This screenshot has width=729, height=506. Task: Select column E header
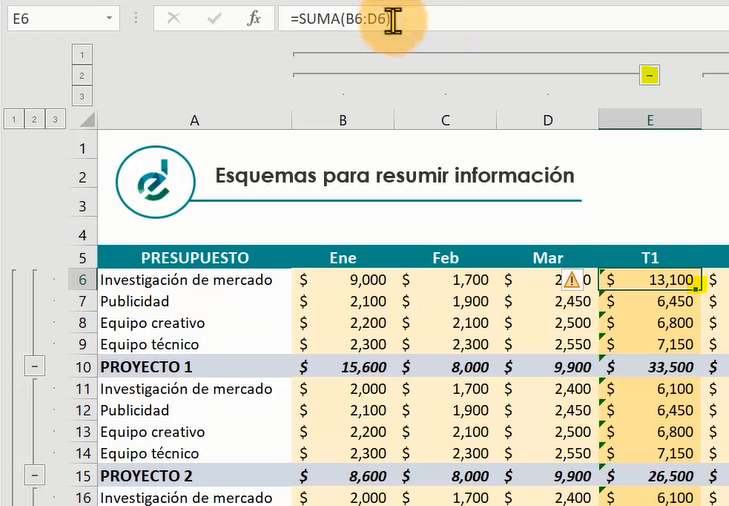click(650, 120)
